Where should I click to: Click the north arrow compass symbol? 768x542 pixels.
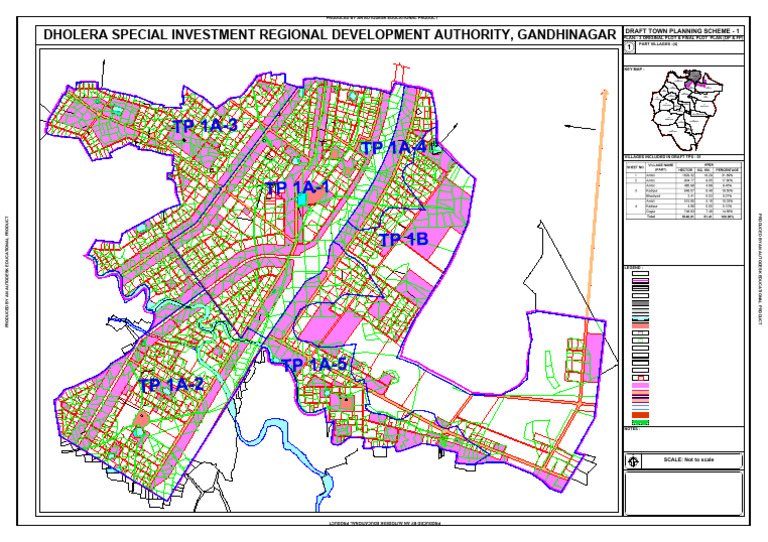pyautogui.click(x=634, y=461)
